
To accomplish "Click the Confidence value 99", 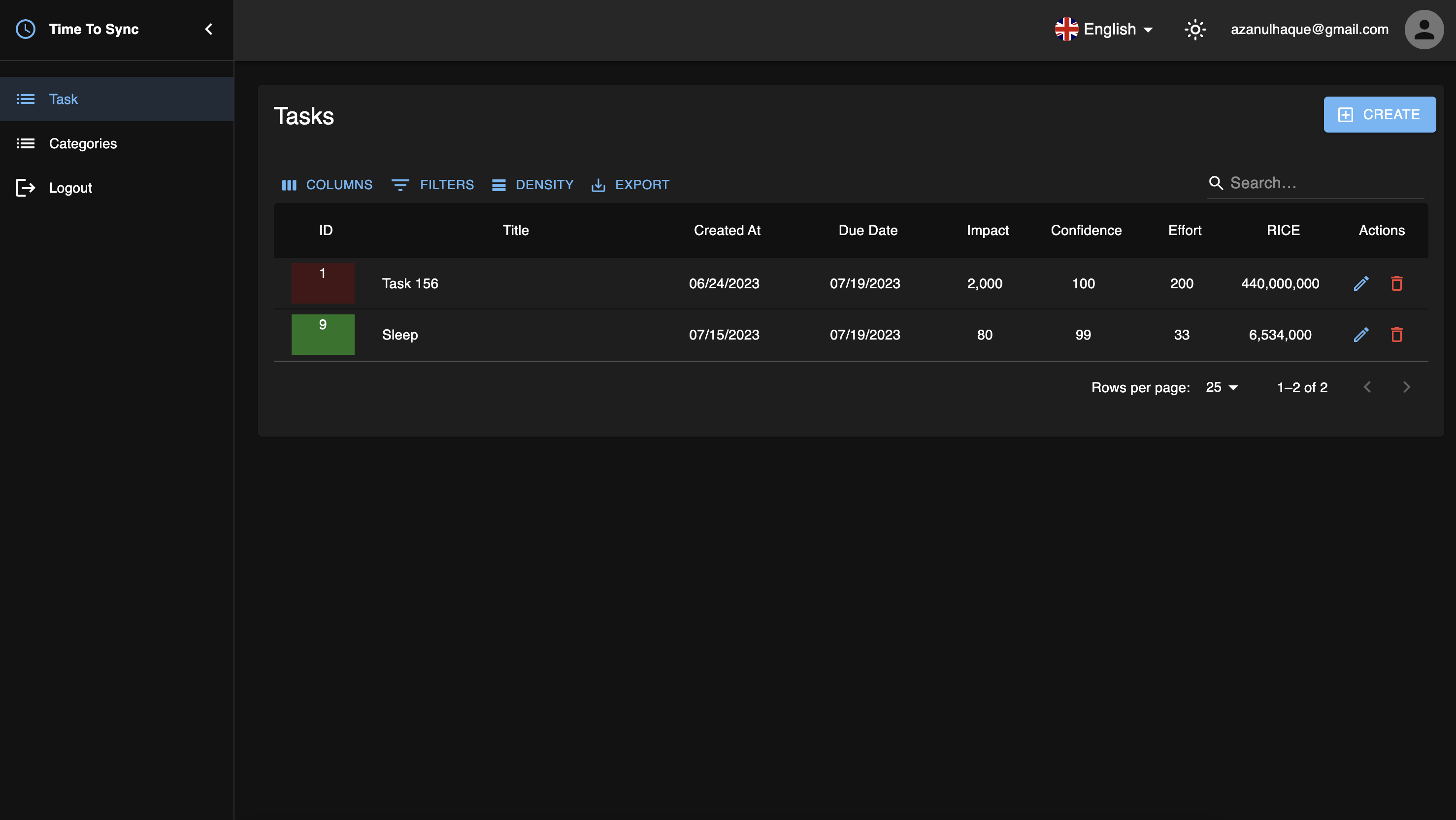I will pos(1083,336).
